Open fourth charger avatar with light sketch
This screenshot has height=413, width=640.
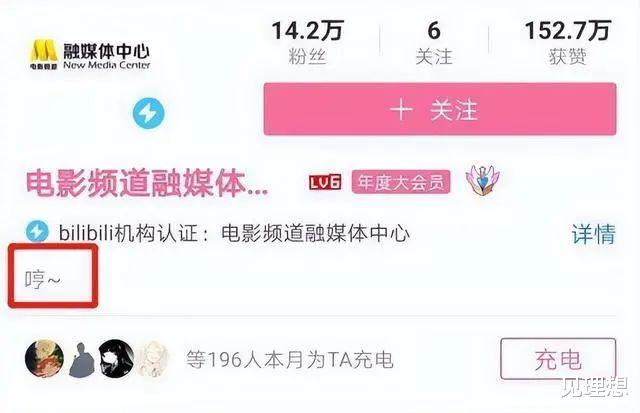point(152,359)
